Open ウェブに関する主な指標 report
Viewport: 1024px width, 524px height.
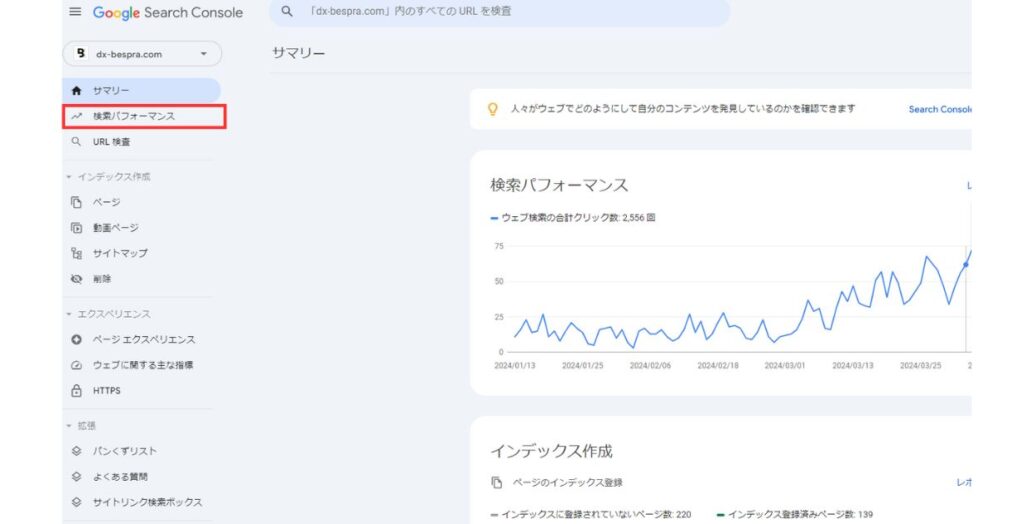coord(141,365)
